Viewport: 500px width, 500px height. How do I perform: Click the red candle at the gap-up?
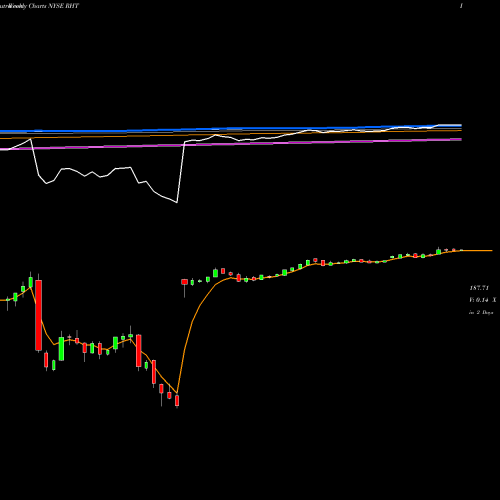click(184, 282)
